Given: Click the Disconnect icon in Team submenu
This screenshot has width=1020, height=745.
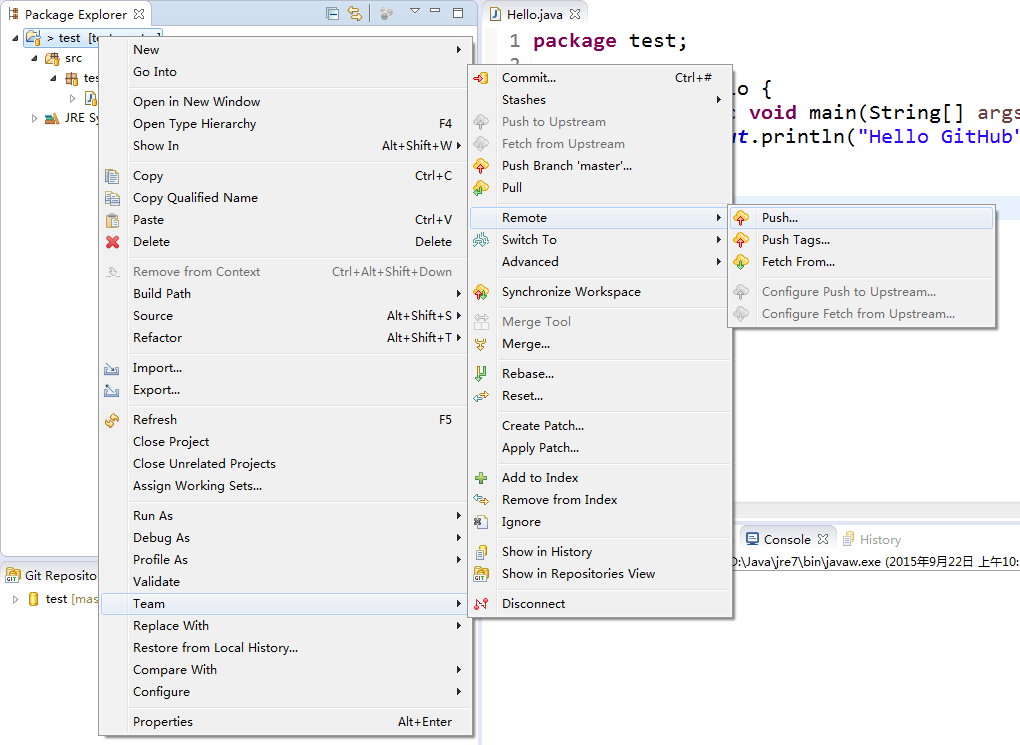Looking at the screenshot, I should (x=481, y=604).
